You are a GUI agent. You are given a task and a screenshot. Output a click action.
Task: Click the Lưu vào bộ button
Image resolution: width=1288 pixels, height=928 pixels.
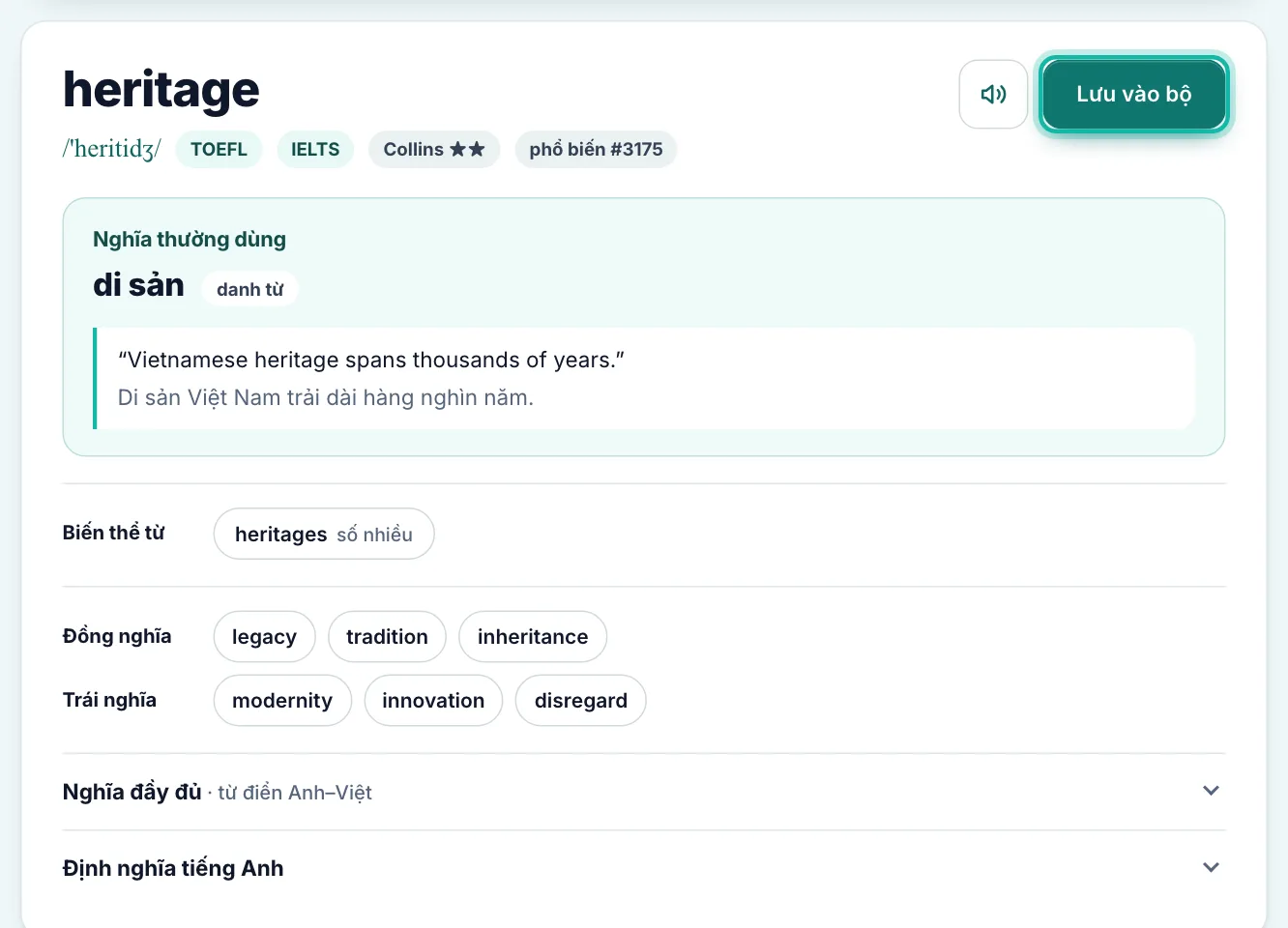coord(1134,94)
